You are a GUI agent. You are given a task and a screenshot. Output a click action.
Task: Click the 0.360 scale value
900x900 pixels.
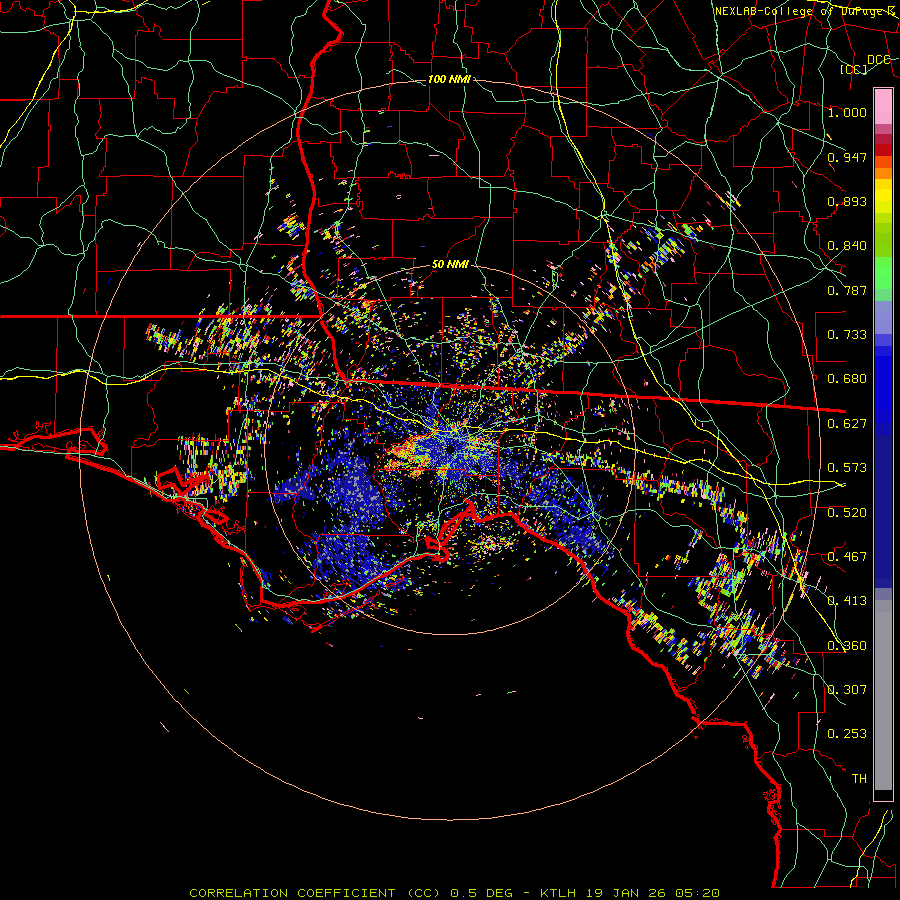(x=847, y=645)
